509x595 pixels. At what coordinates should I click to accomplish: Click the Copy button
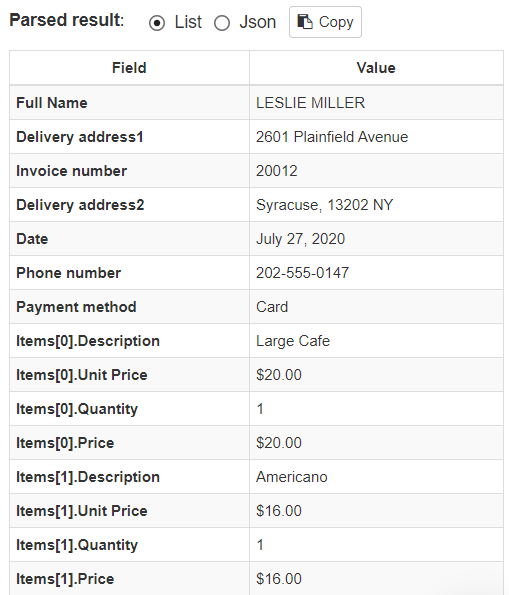coord(325,22)
